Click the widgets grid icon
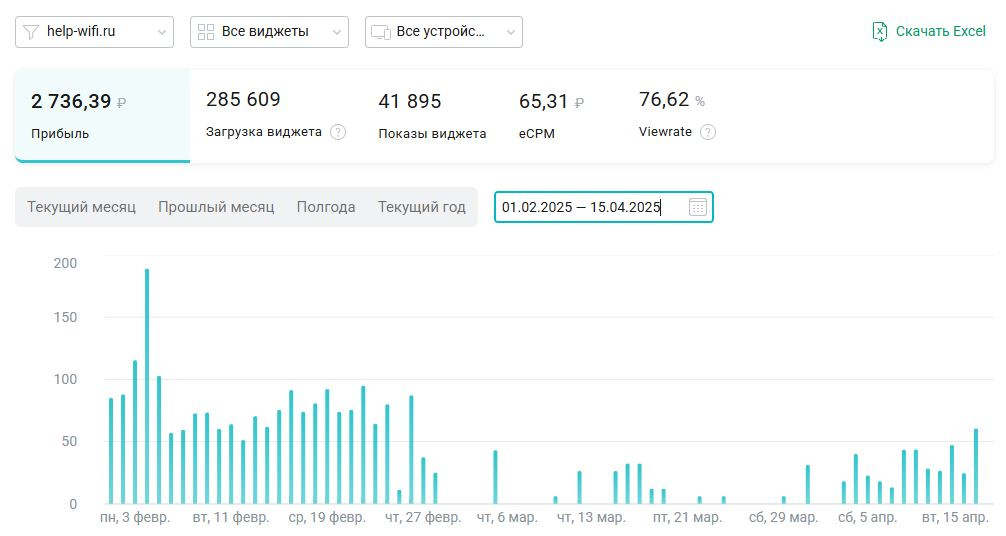This screenshot has width=1006, height=536. coord(206,32)
